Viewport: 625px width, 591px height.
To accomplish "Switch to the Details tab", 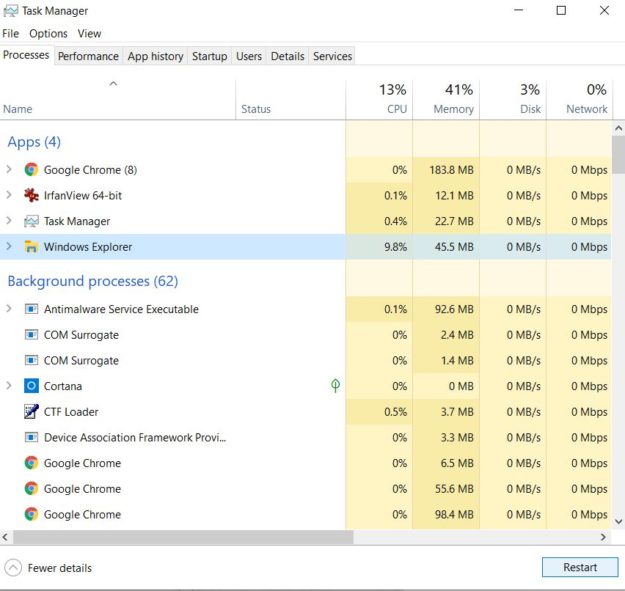I will [287, 56].
